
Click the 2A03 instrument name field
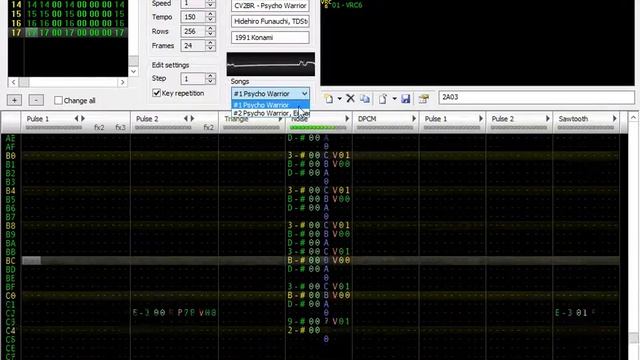pos(536,97)
